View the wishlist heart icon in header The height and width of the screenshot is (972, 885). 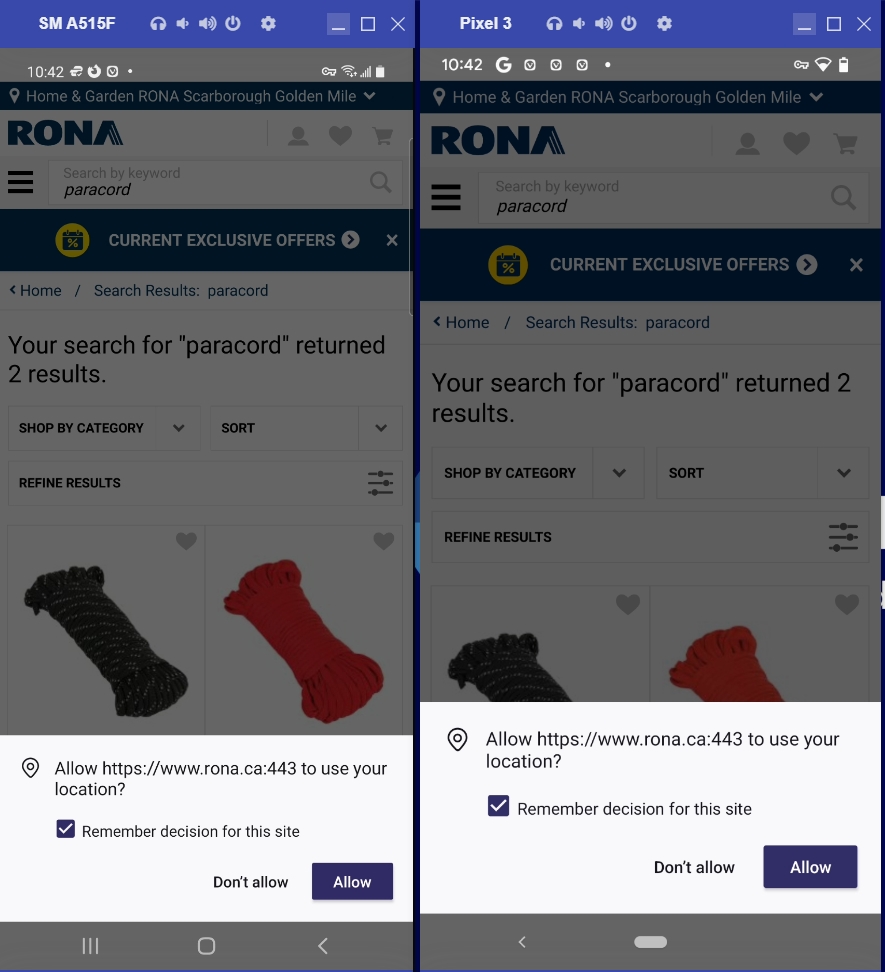point(340,133)
